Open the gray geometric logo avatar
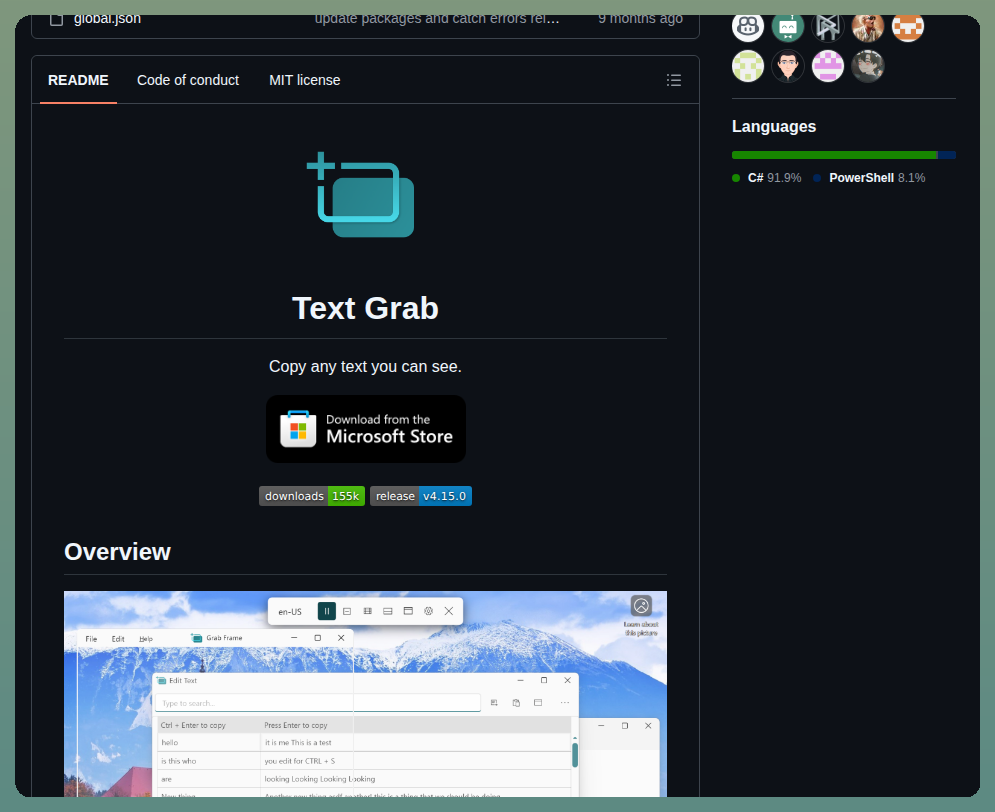This screenshot has height=812, width=995. (x=828, y=26)
